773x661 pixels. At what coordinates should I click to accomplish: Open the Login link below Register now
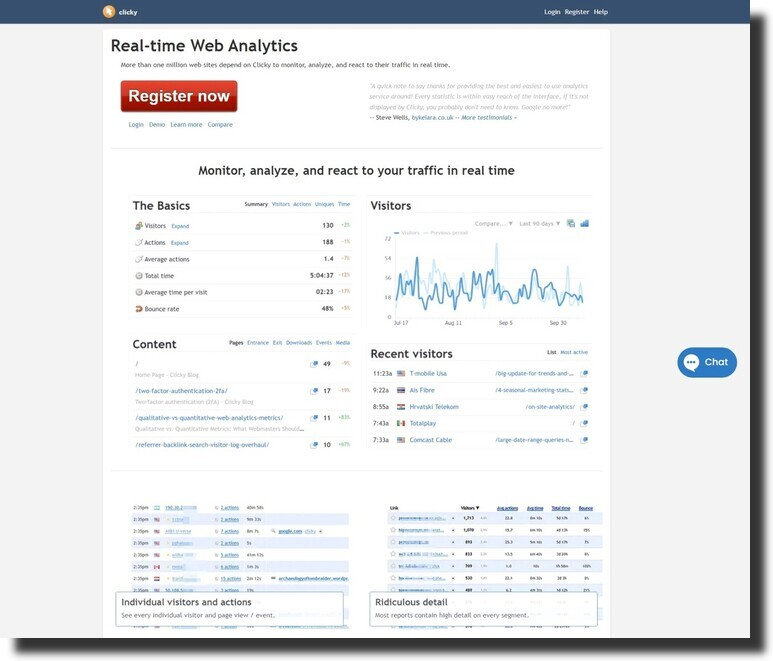coord(136,125)
